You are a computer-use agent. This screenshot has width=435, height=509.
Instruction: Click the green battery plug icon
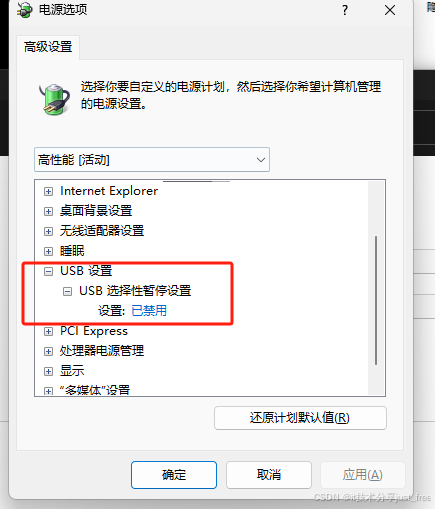coord(55,99)
